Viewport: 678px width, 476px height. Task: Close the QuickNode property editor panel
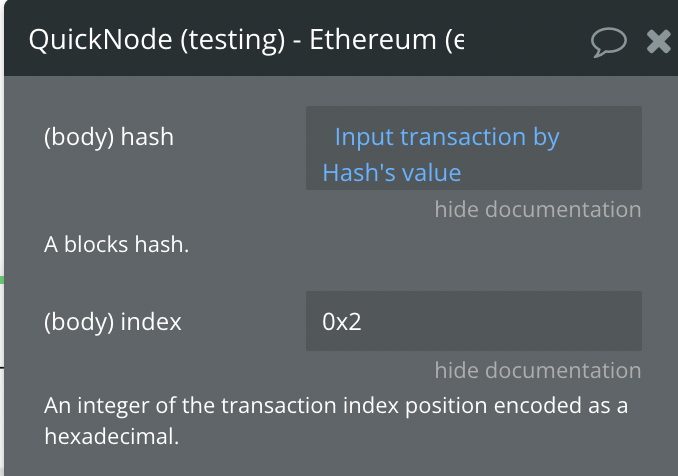[x=659, y=42]
